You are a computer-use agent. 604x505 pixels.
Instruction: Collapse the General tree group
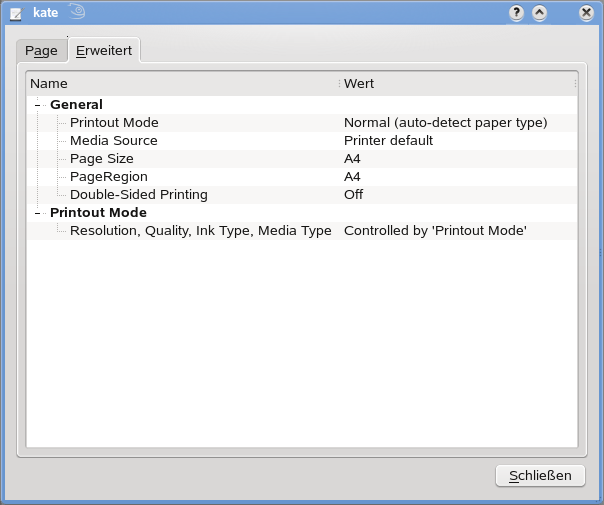[37, 105]
